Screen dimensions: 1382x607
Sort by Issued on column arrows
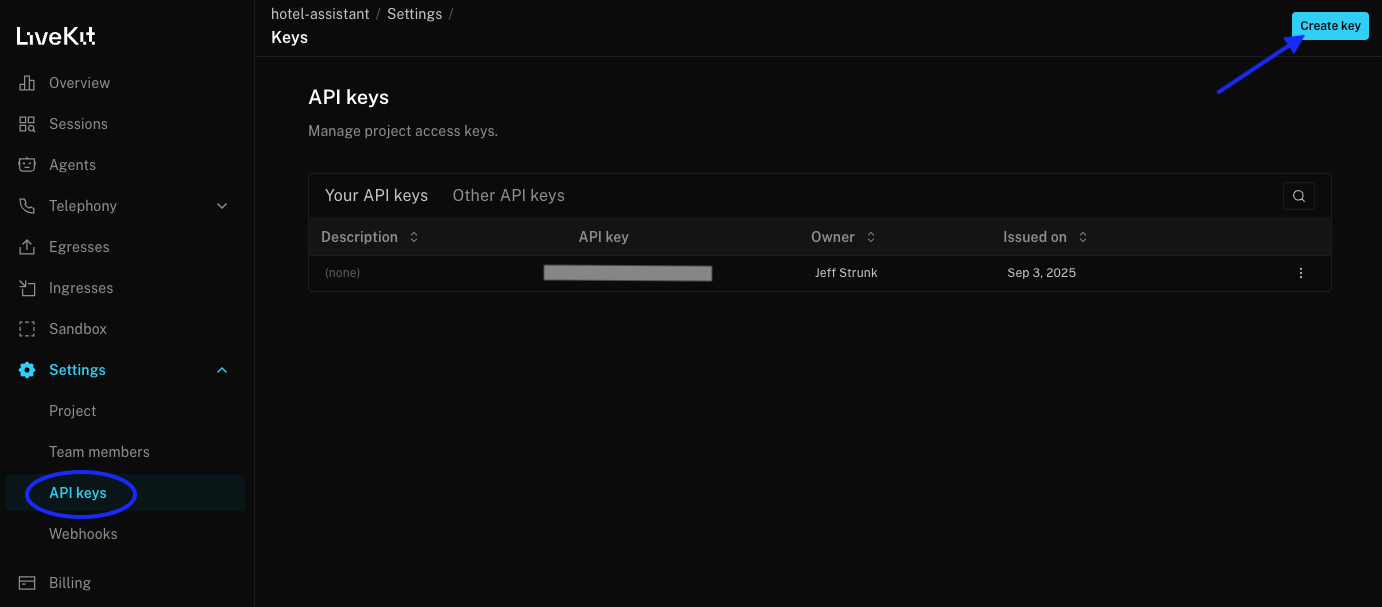coord(1083,237)
